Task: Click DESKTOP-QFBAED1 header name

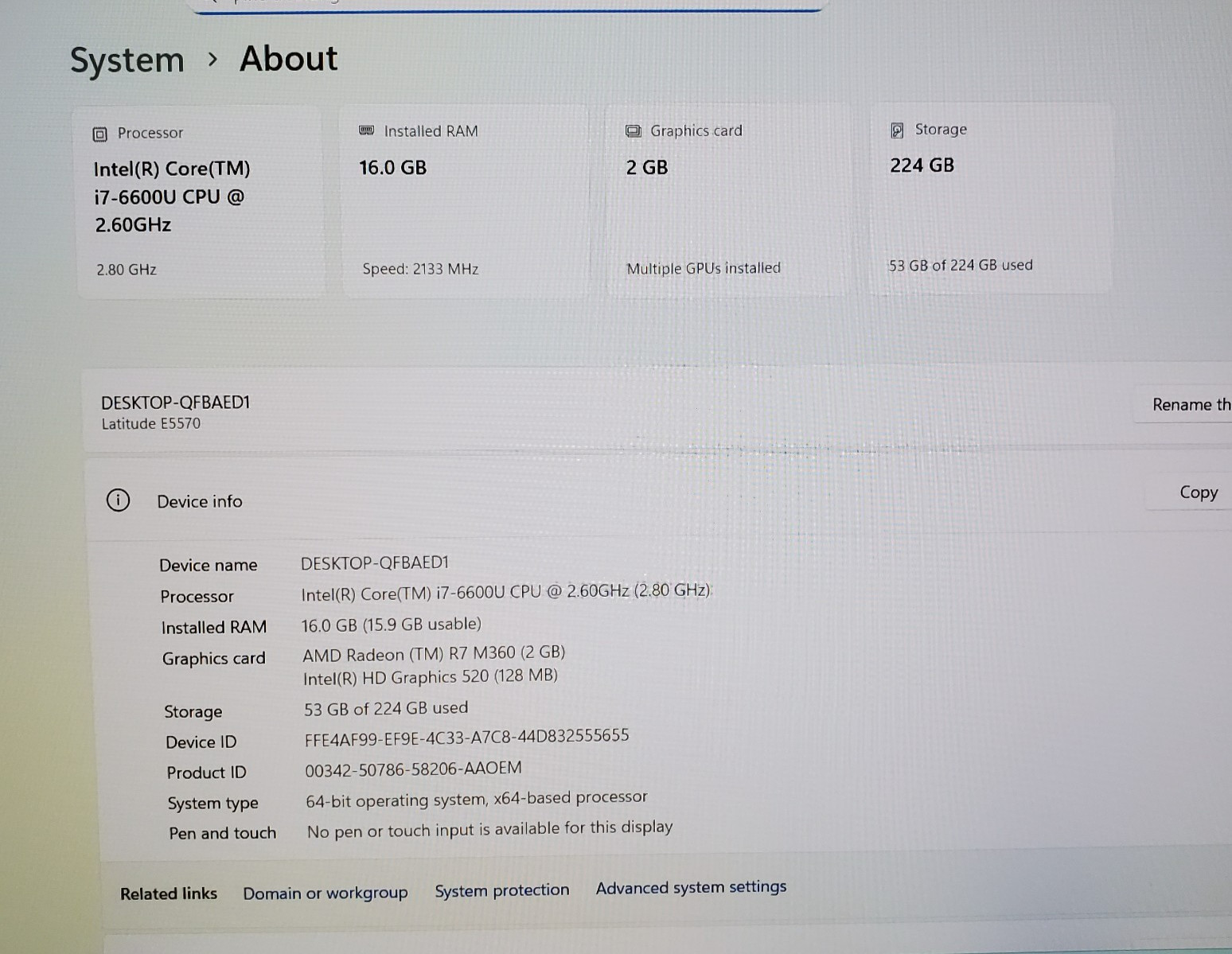Action: click(176, 403)
